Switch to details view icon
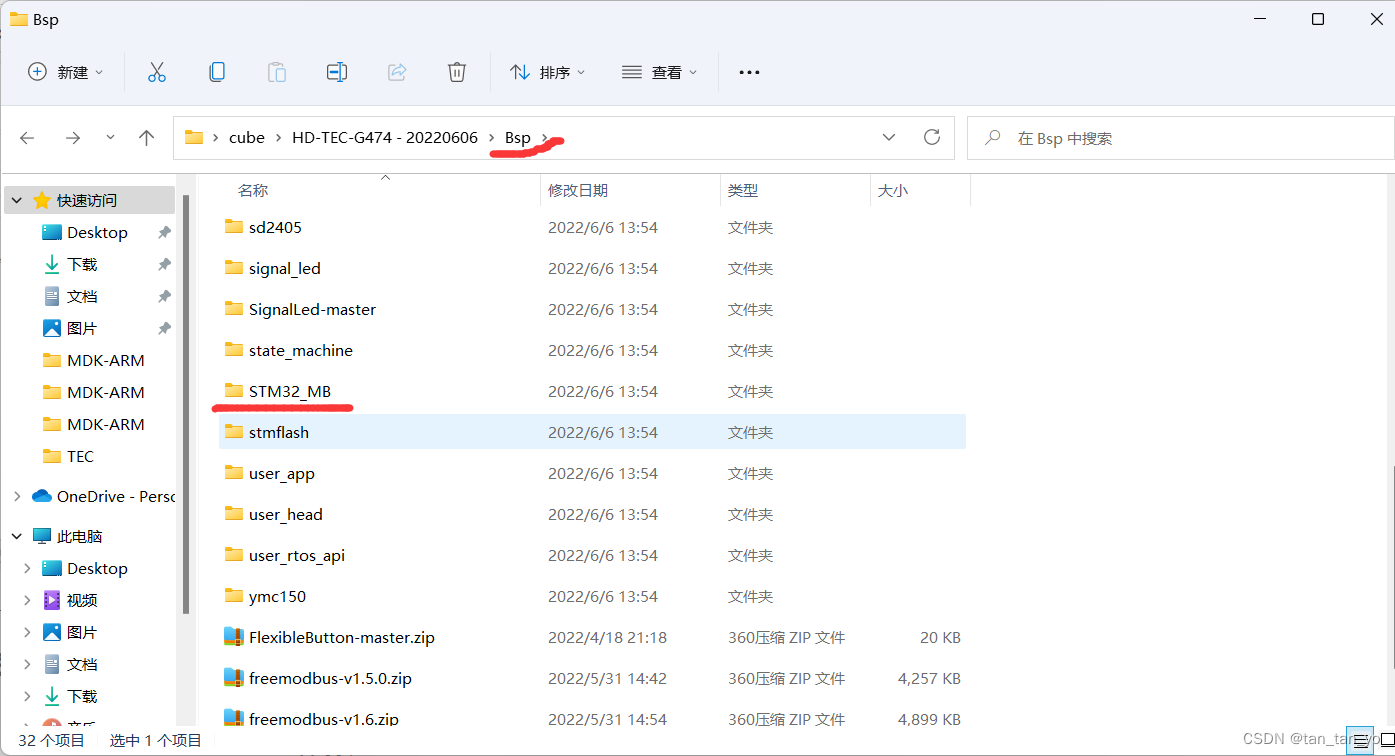 tap(1359, 741)
